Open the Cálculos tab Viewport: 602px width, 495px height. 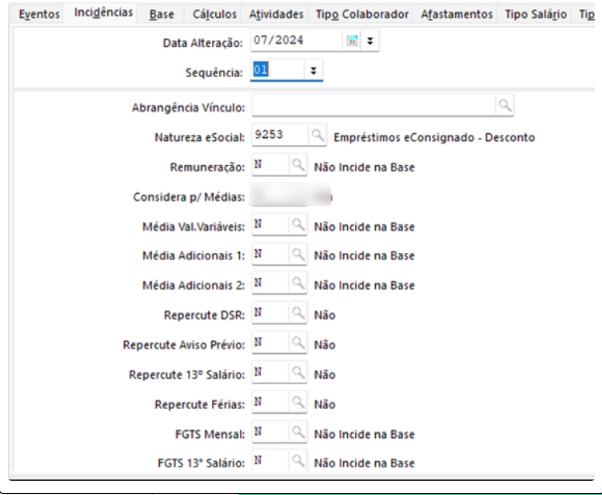214,14
